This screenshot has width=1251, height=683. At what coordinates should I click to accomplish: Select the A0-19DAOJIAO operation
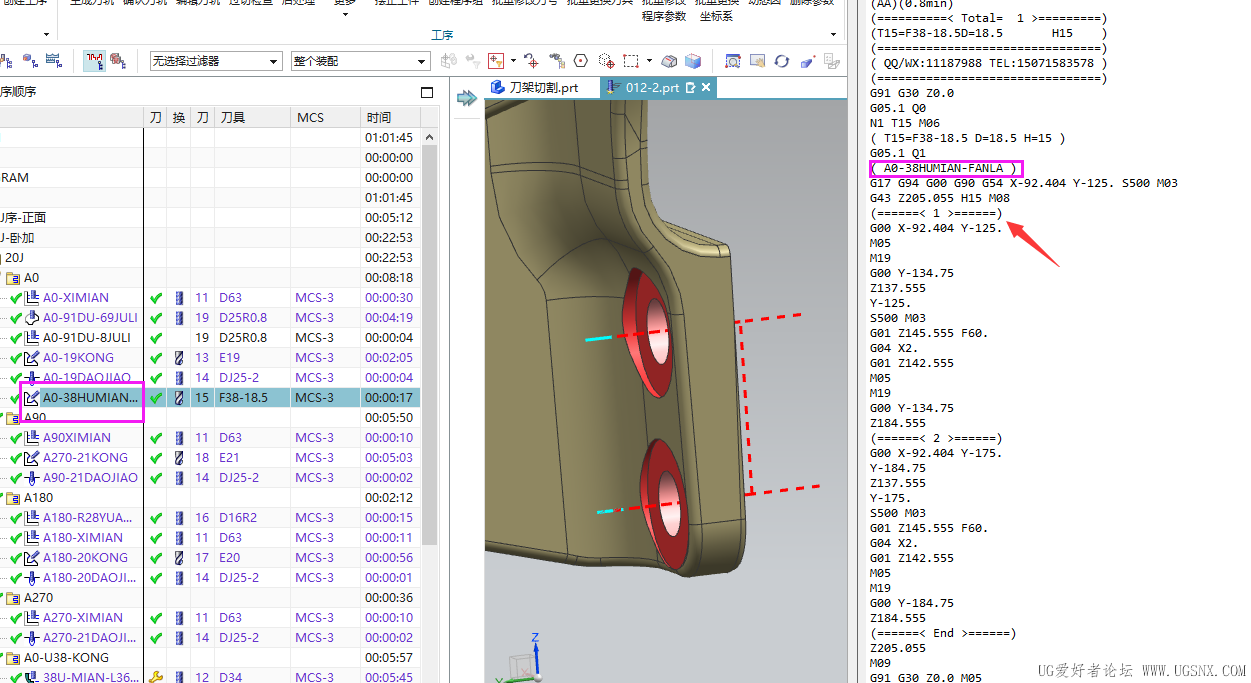tap(86, 377)
